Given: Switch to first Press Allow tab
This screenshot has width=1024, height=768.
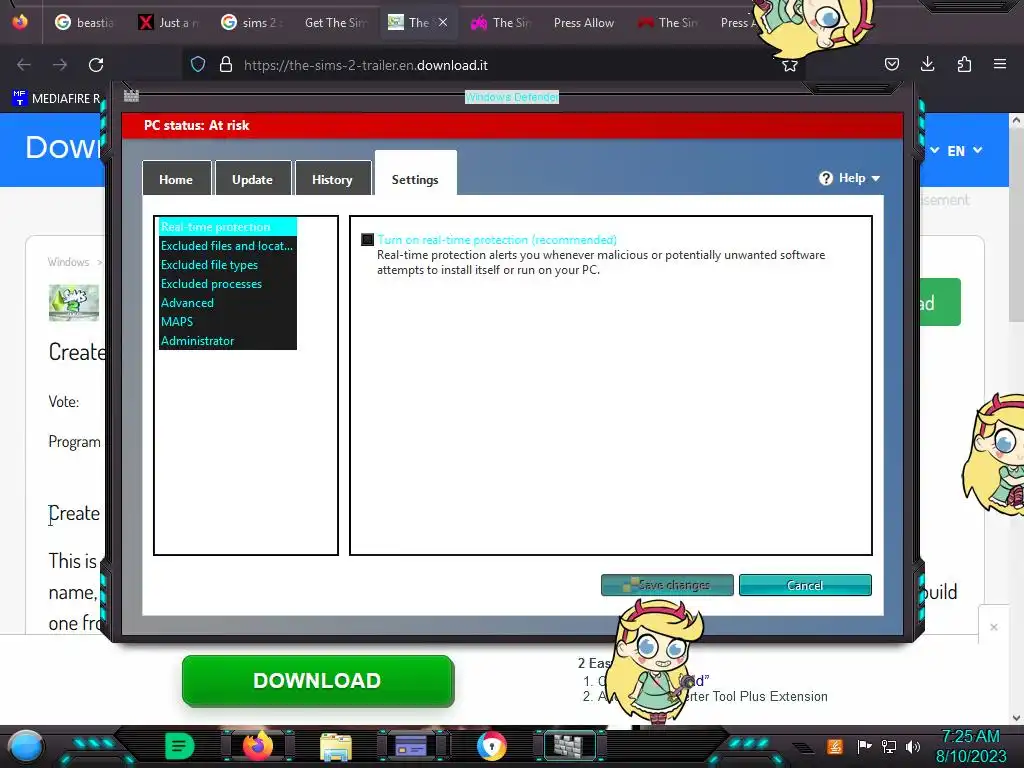Looking at the screenshot, I should (x=584, y=23).
